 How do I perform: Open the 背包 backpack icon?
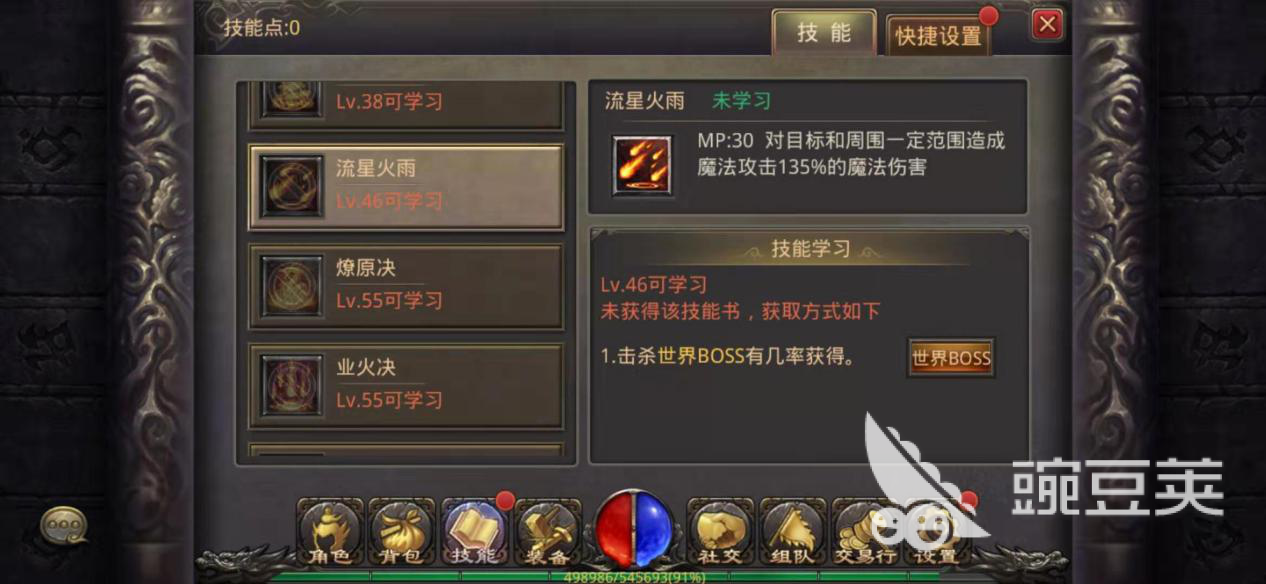click(x=403, y=531)
